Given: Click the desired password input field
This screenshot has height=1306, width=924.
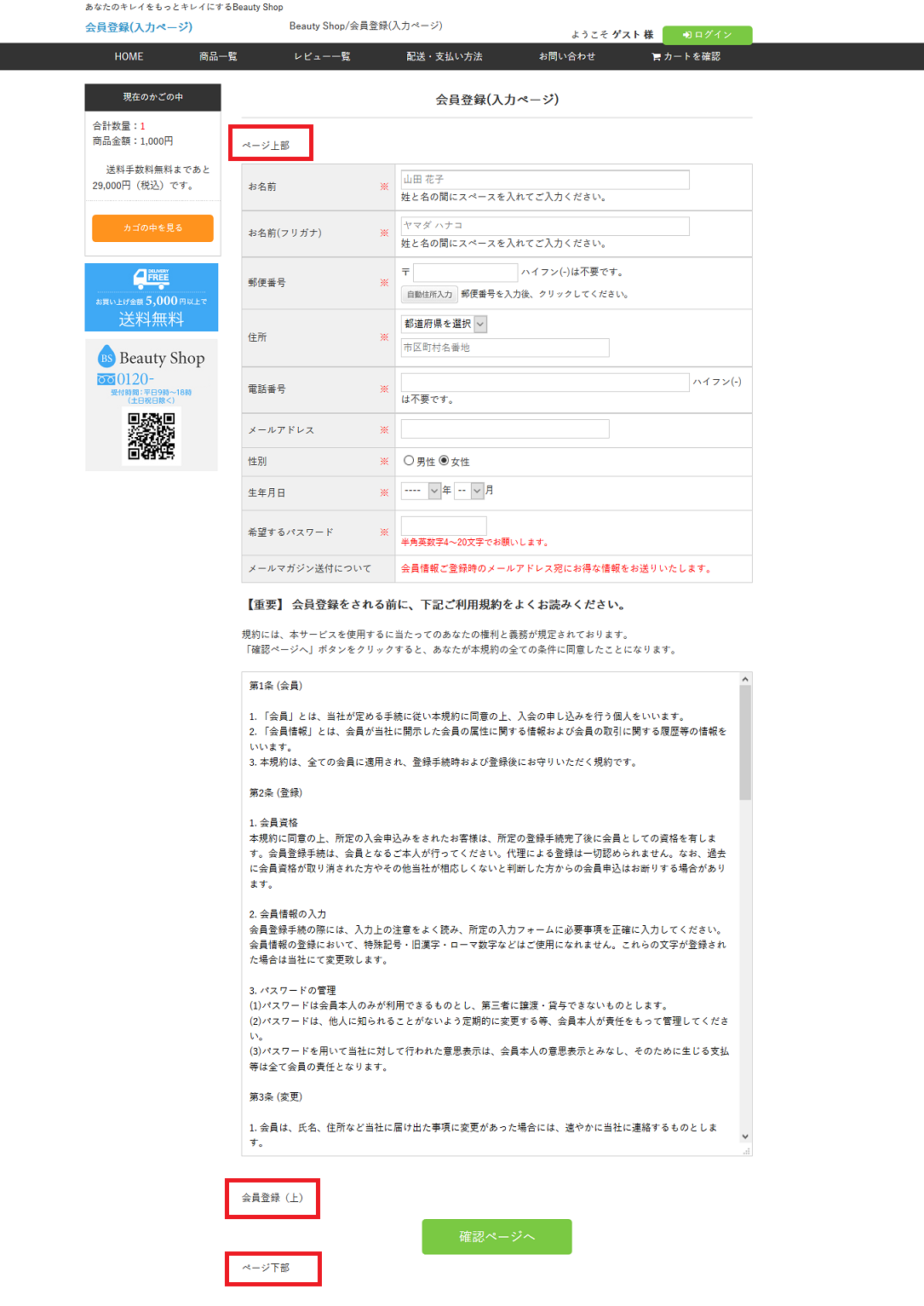Looking at the screenshot, I should [x=444, y=526].
